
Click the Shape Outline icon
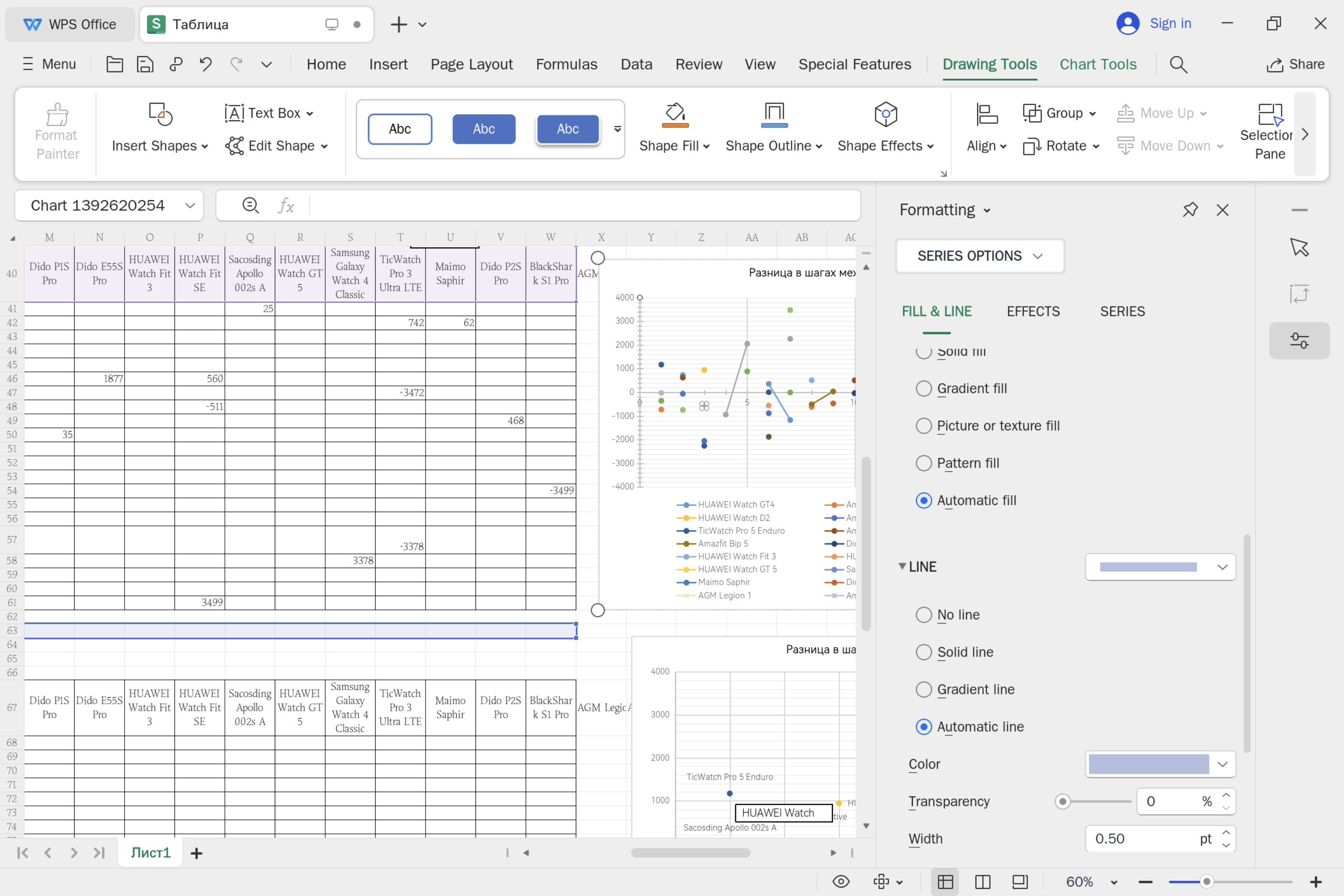point(774,114)
